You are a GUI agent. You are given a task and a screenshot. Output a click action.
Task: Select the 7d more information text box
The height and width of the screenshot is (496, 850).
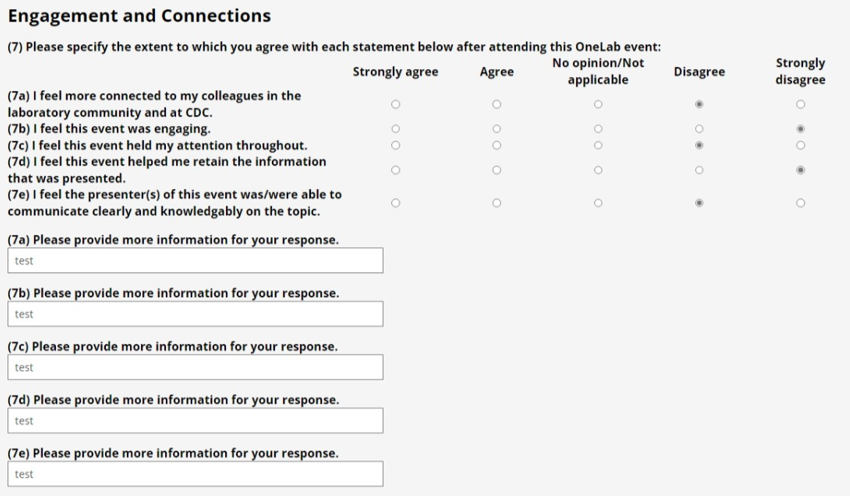195,421
